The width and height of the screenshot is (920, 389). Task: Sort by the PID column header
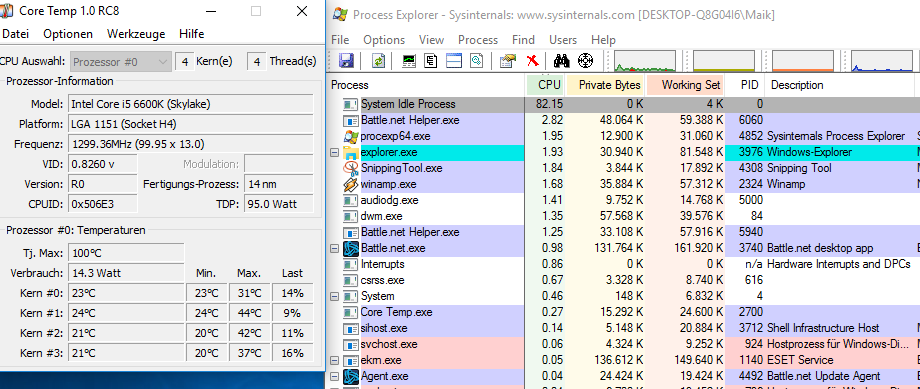pyautogui.click(x=745, y=85)
